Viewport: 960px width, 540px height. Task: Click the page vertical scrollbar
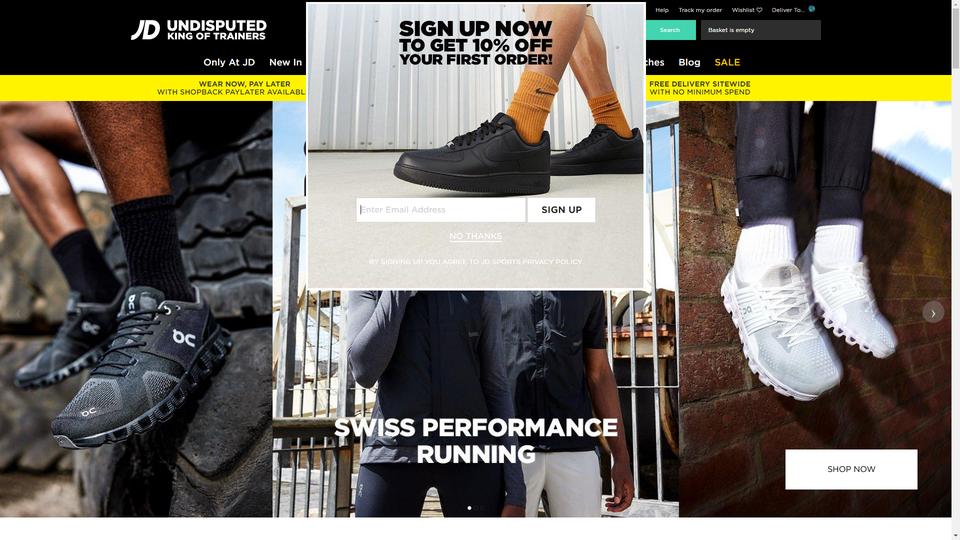click(956, 269)
